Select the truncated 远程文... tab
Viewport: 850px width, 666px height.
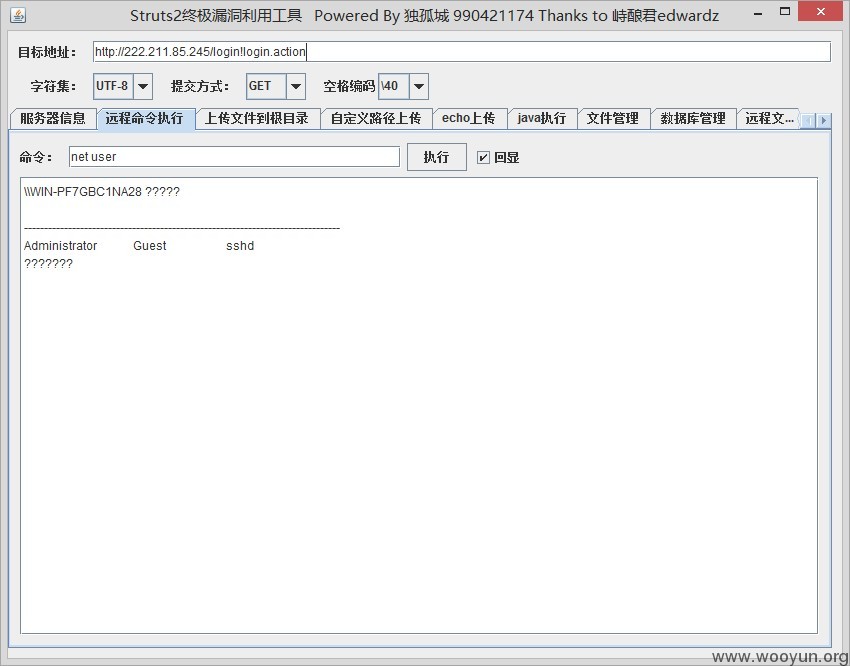click(x=769, y=119)
